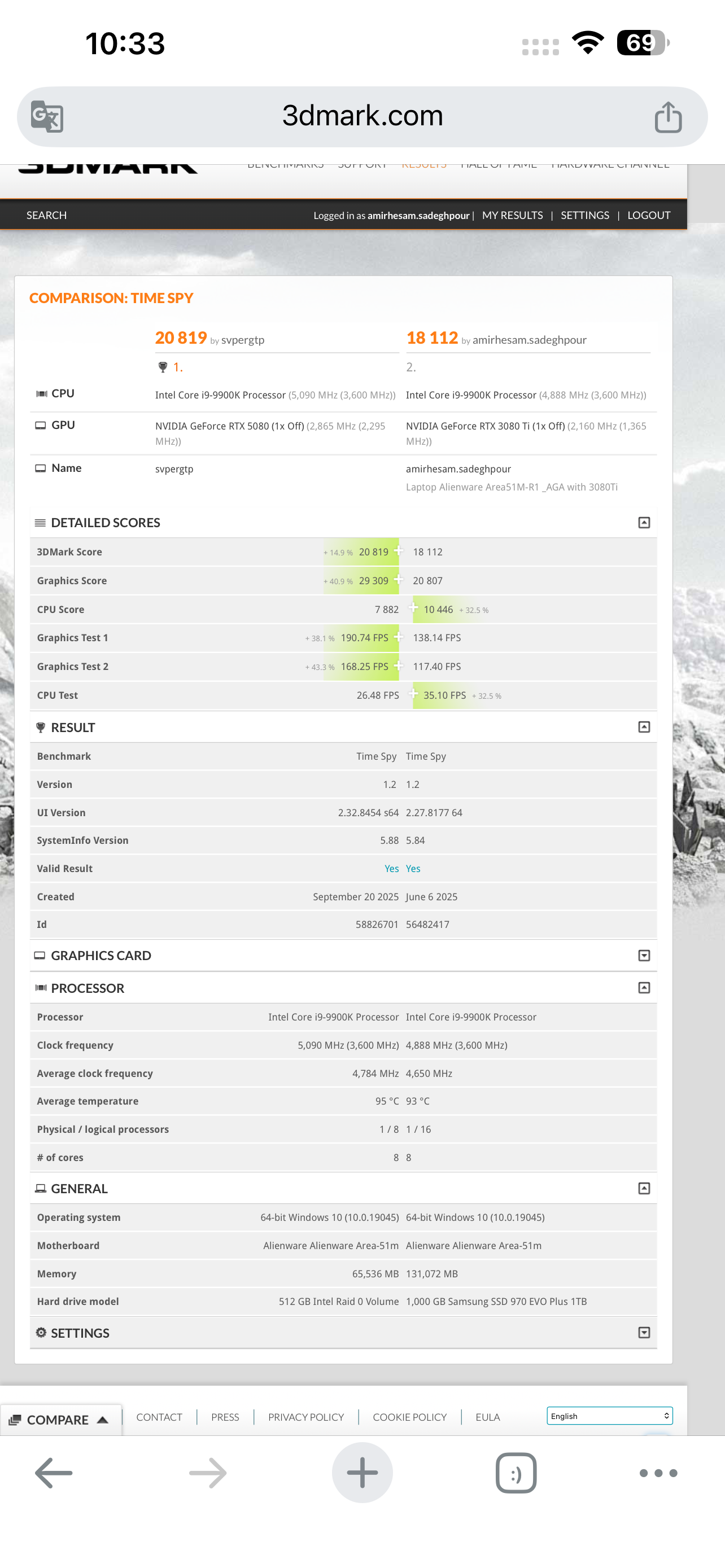Tap the 3dmark.com address bar

tap(362, 116)
